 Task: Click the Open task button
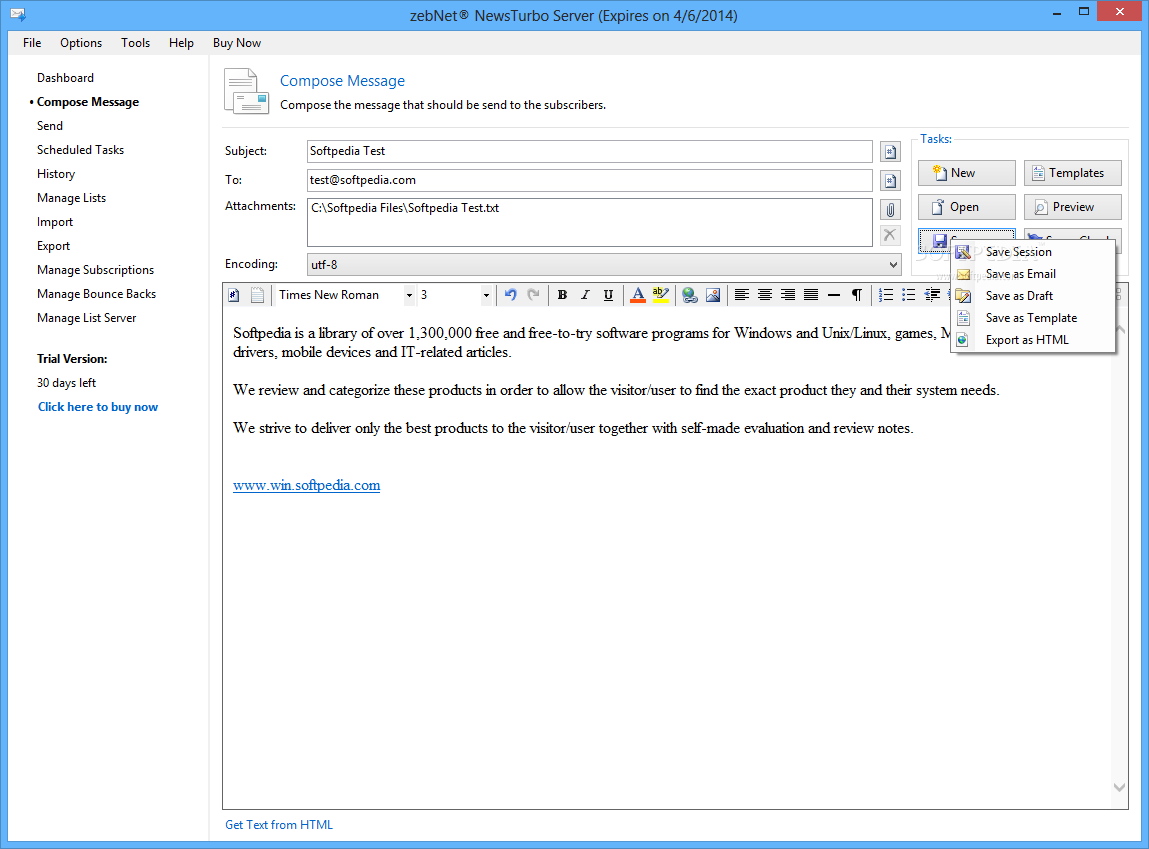(967, 207)
